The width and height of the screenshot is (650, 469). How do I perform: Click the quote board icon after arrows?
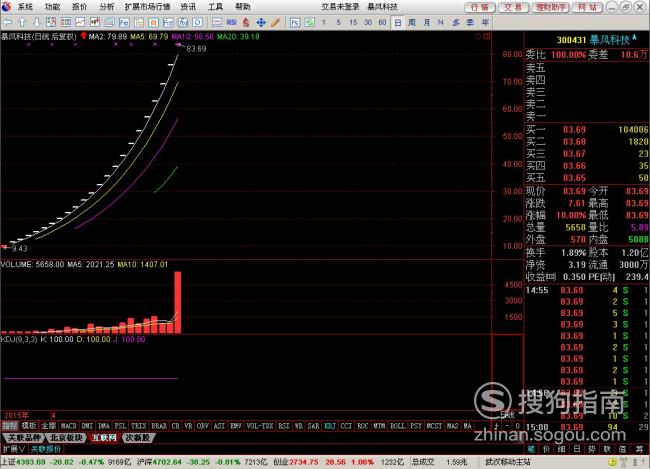51,22
